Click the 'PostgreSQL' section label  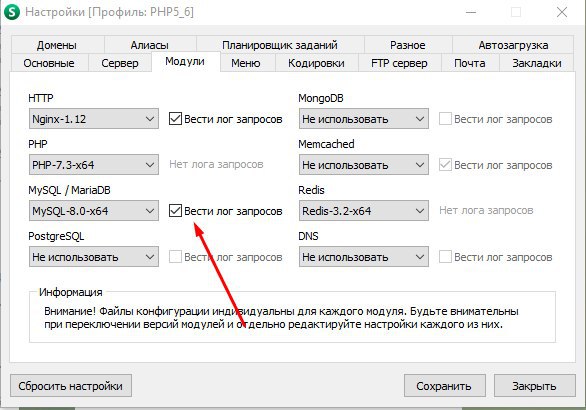click(56, 237)
